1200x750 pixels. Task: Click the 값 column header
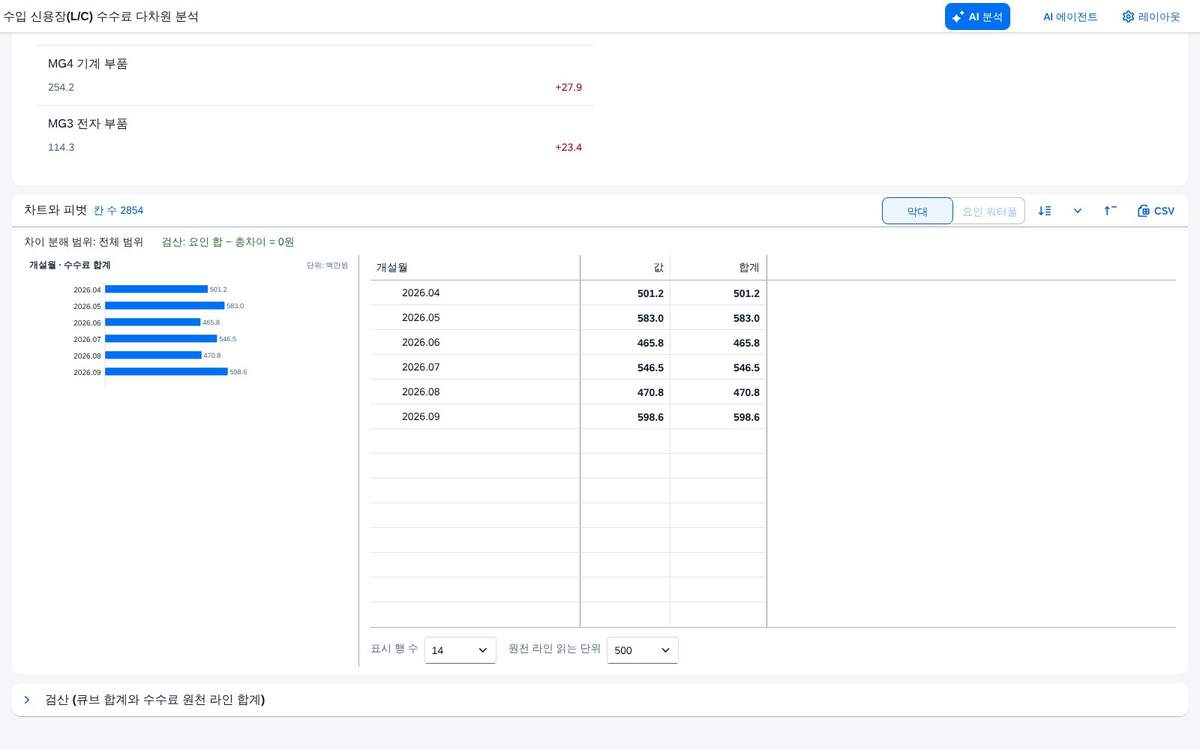(625, 268)
